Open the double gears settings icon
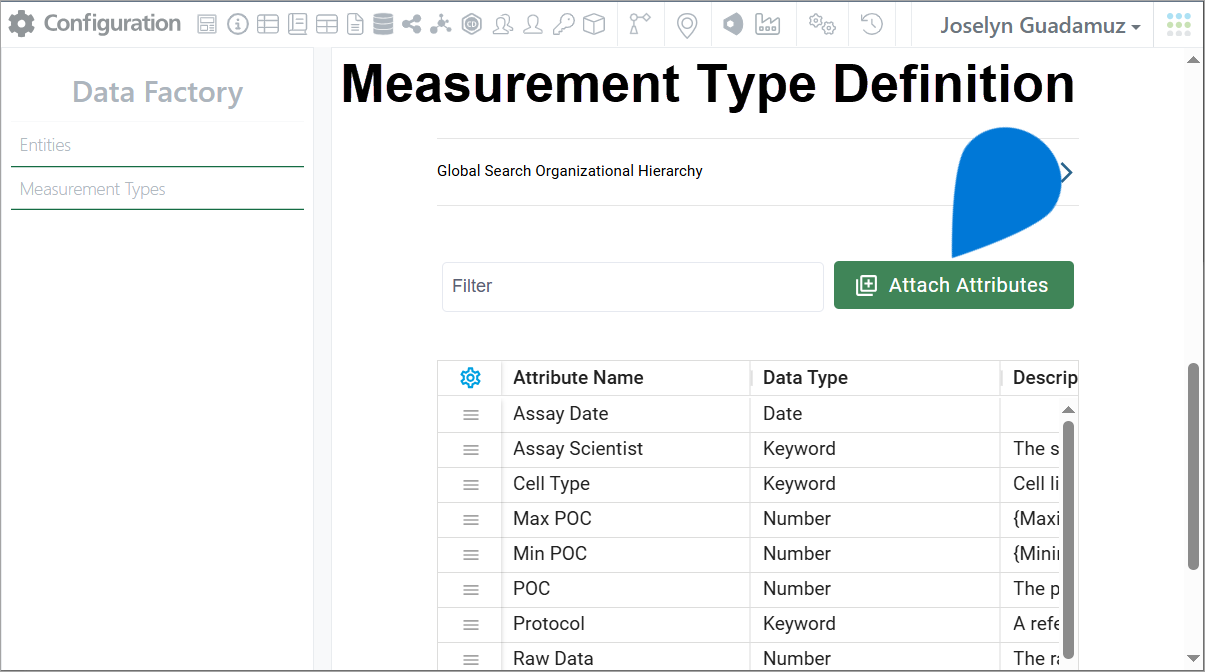 822,25
